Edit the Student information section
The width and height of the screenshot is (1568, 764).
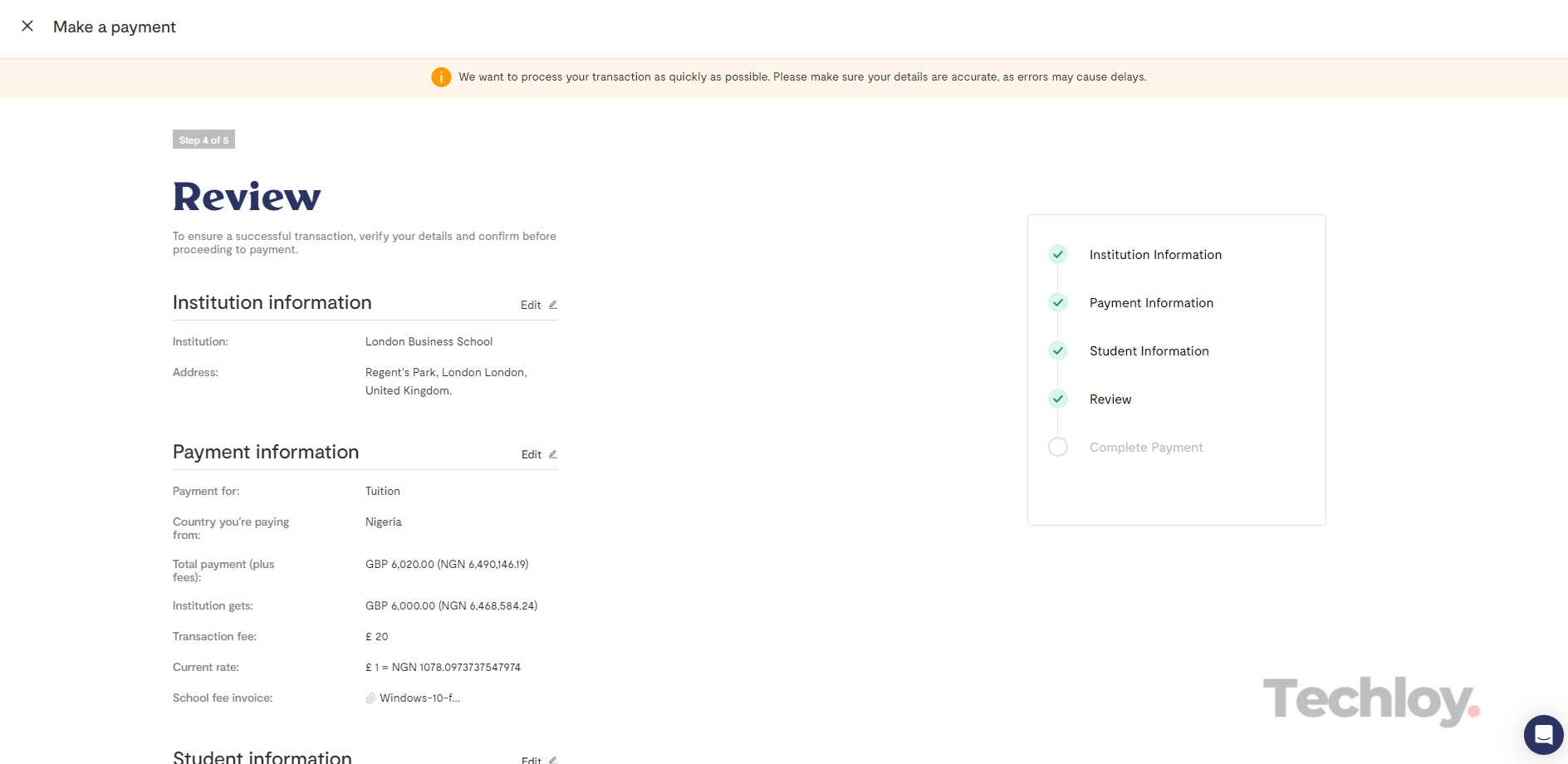(539, 759)
